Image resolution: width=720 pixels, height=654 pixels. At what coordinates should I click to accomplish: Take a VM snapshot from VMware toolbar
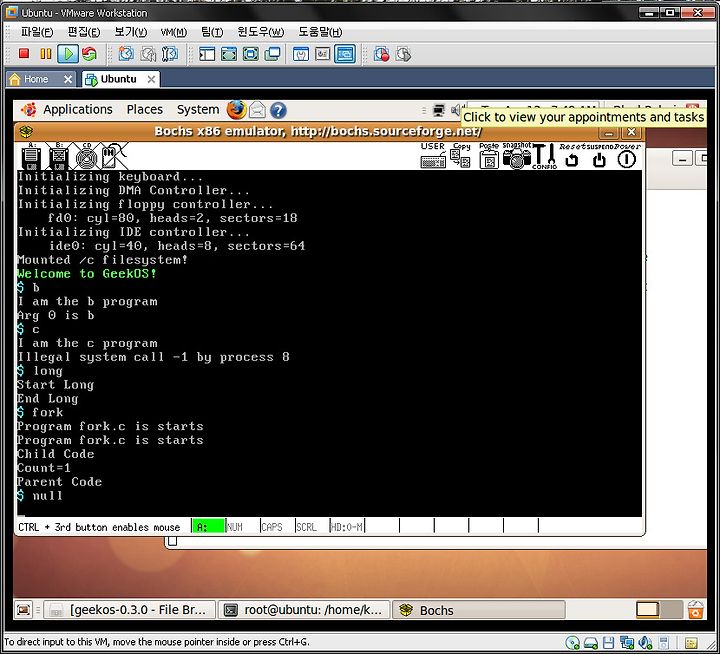point(126,54)
